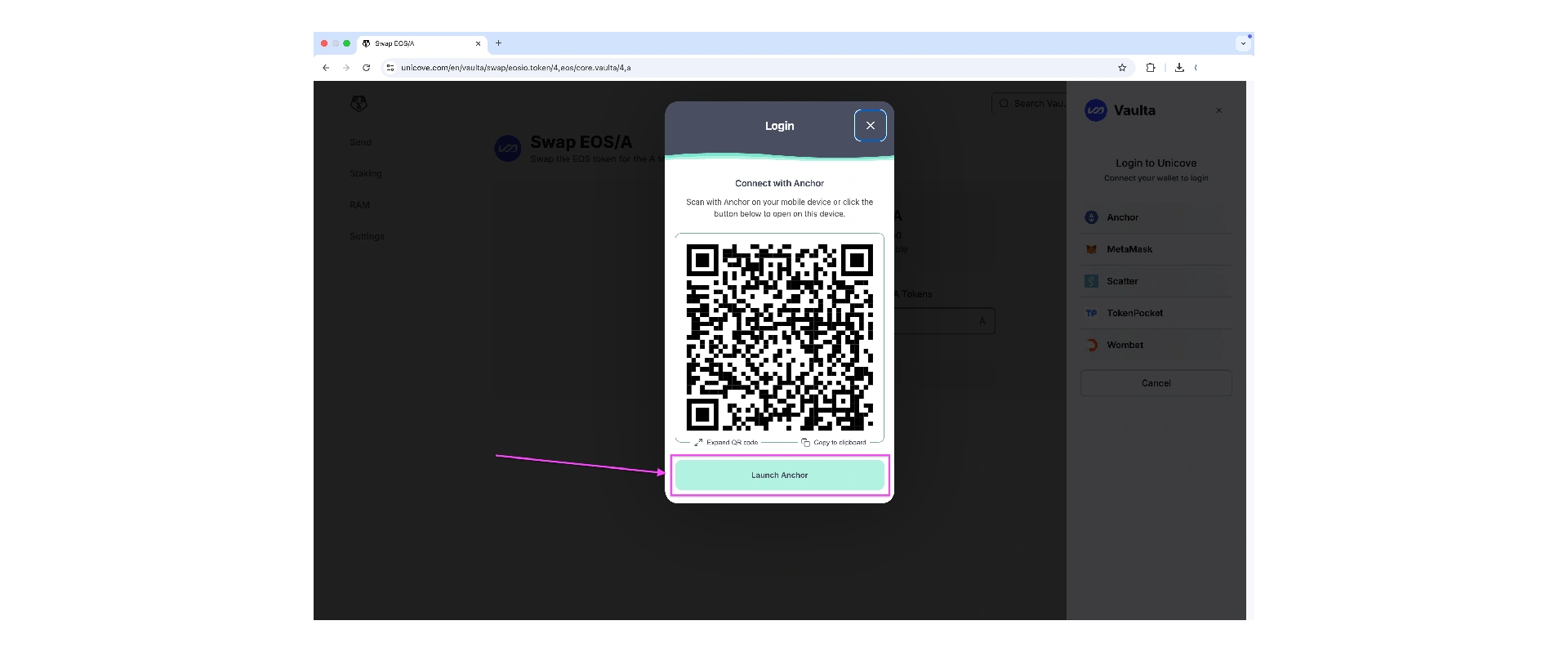Bookmark this page with star icon

pos(1122,68)
